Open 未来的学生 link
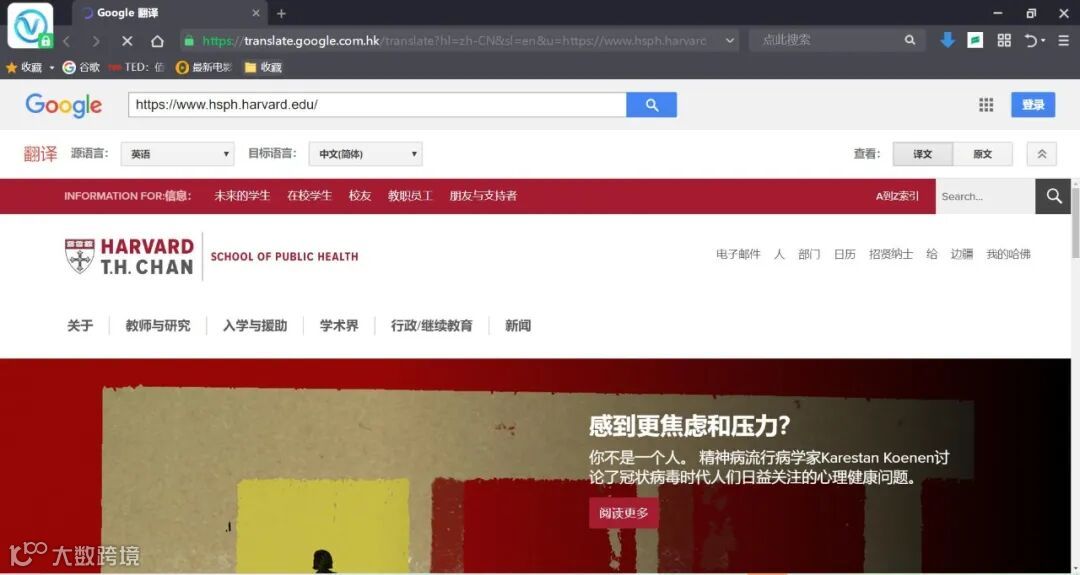 [242, 196]
